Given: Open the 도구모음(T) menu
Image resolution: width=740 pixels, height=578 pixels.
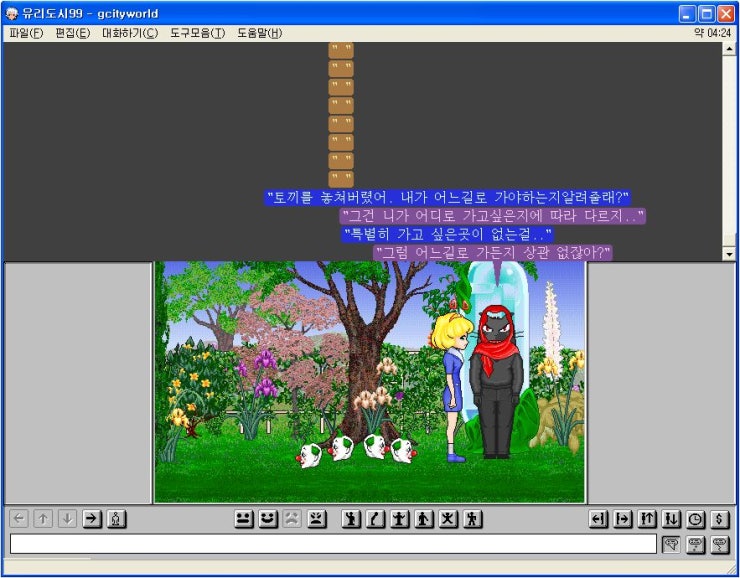Looking at the screenshot, I should click(197, 33).
